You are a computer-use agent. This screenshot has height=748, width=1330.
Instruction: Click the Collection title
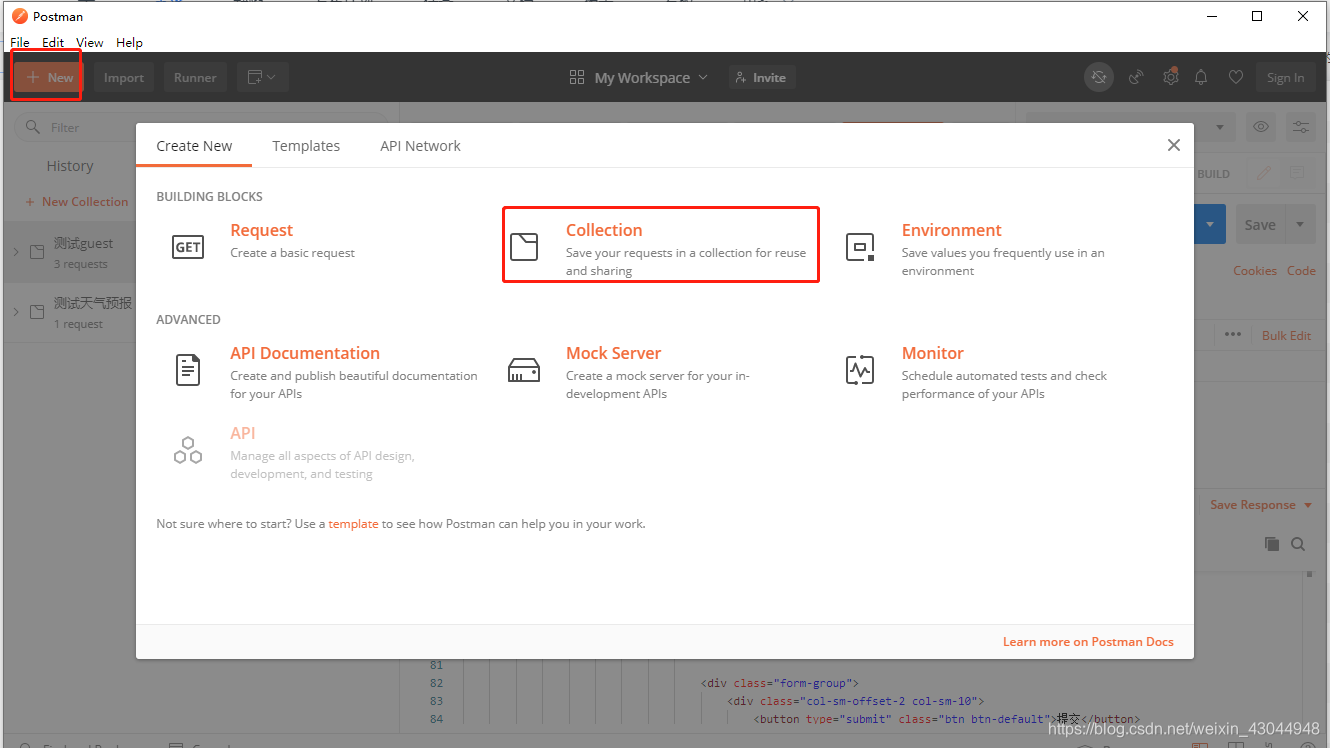click(x=604, y=230)
